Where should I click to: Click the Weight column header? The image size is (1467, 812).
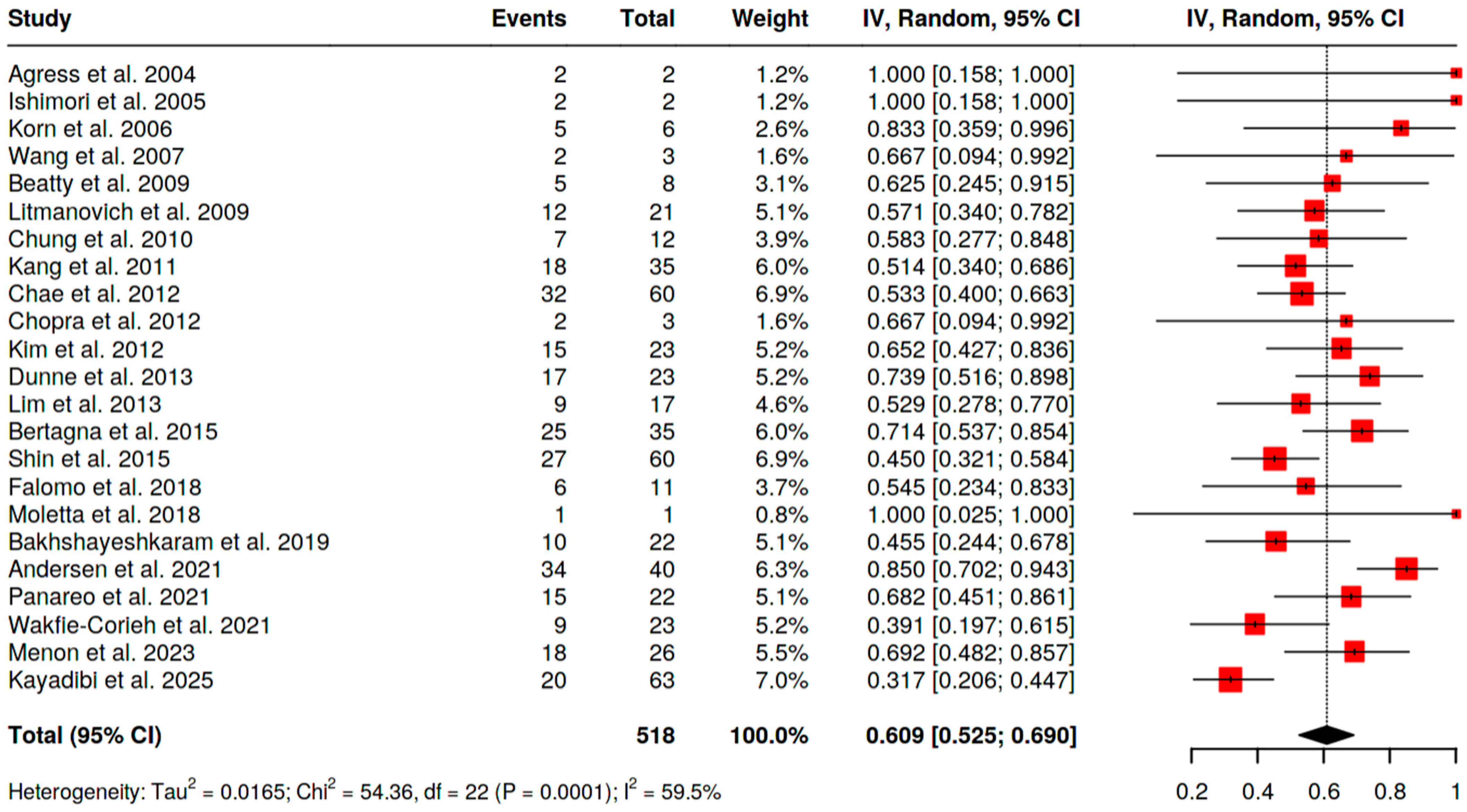click(x=770, y=19)
